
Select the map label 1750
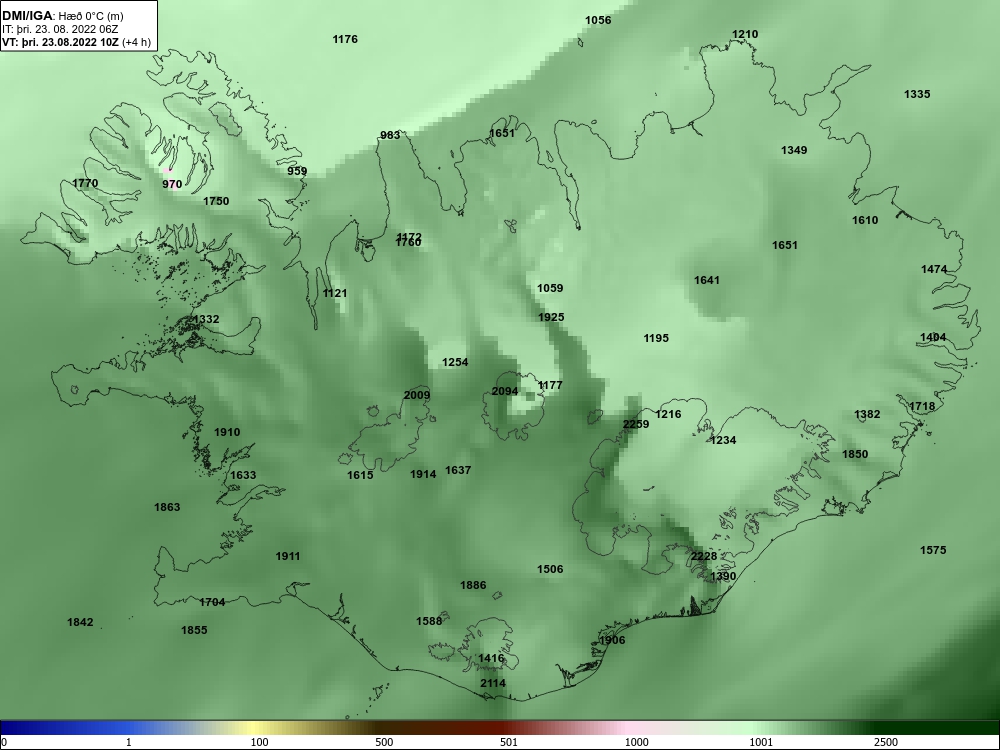click(x=216, y=202)
